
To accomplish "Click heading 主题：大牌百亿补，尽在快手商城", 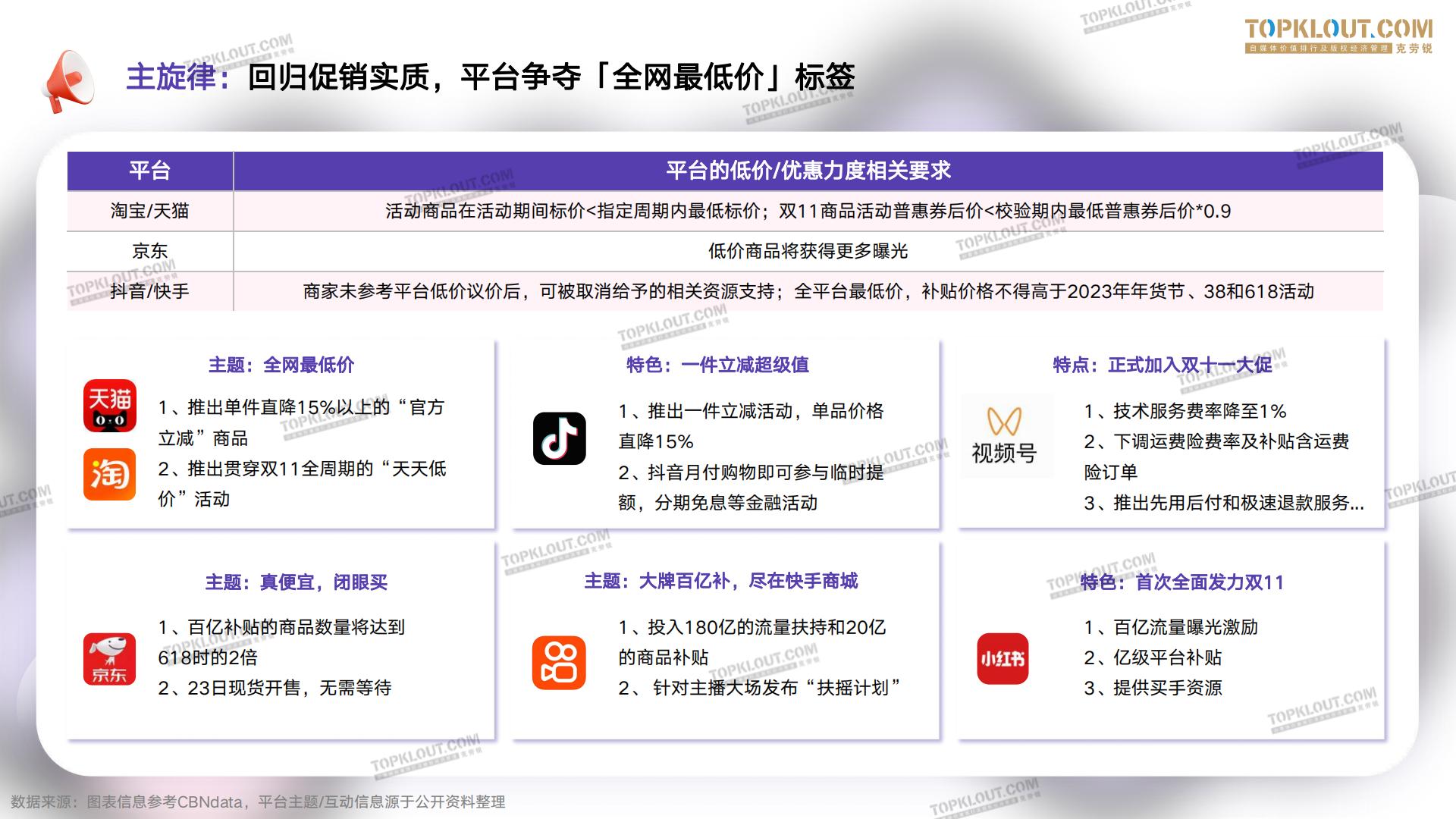I will click(720, 581).
